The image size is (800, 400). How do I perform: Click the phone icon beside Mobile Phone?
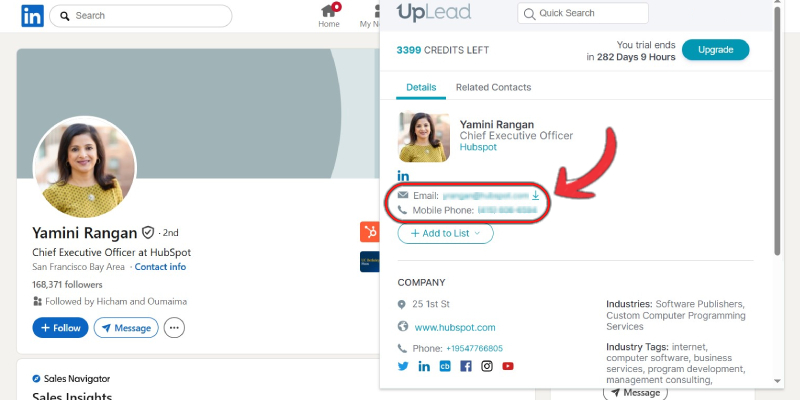(403, 210)
